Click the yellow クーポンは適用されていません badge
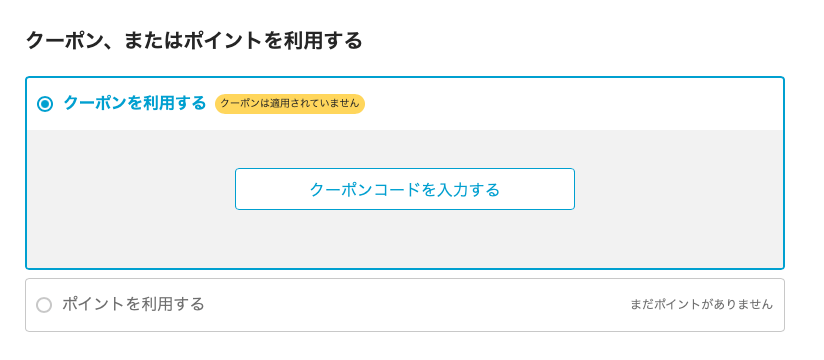824x360 pixels. coord(290,104)
